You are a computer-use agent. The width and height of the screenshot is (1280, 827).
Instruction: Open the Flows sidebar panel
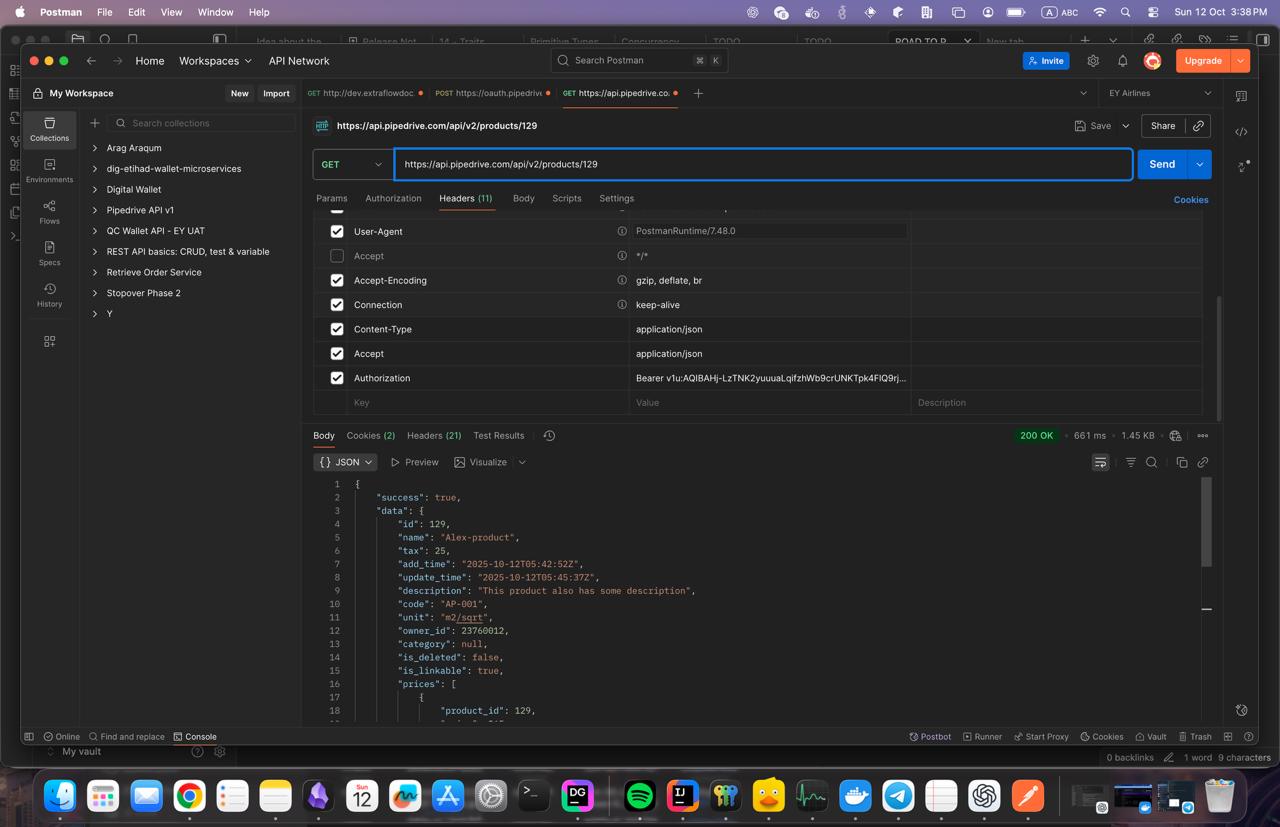click(x=49, y=212)
